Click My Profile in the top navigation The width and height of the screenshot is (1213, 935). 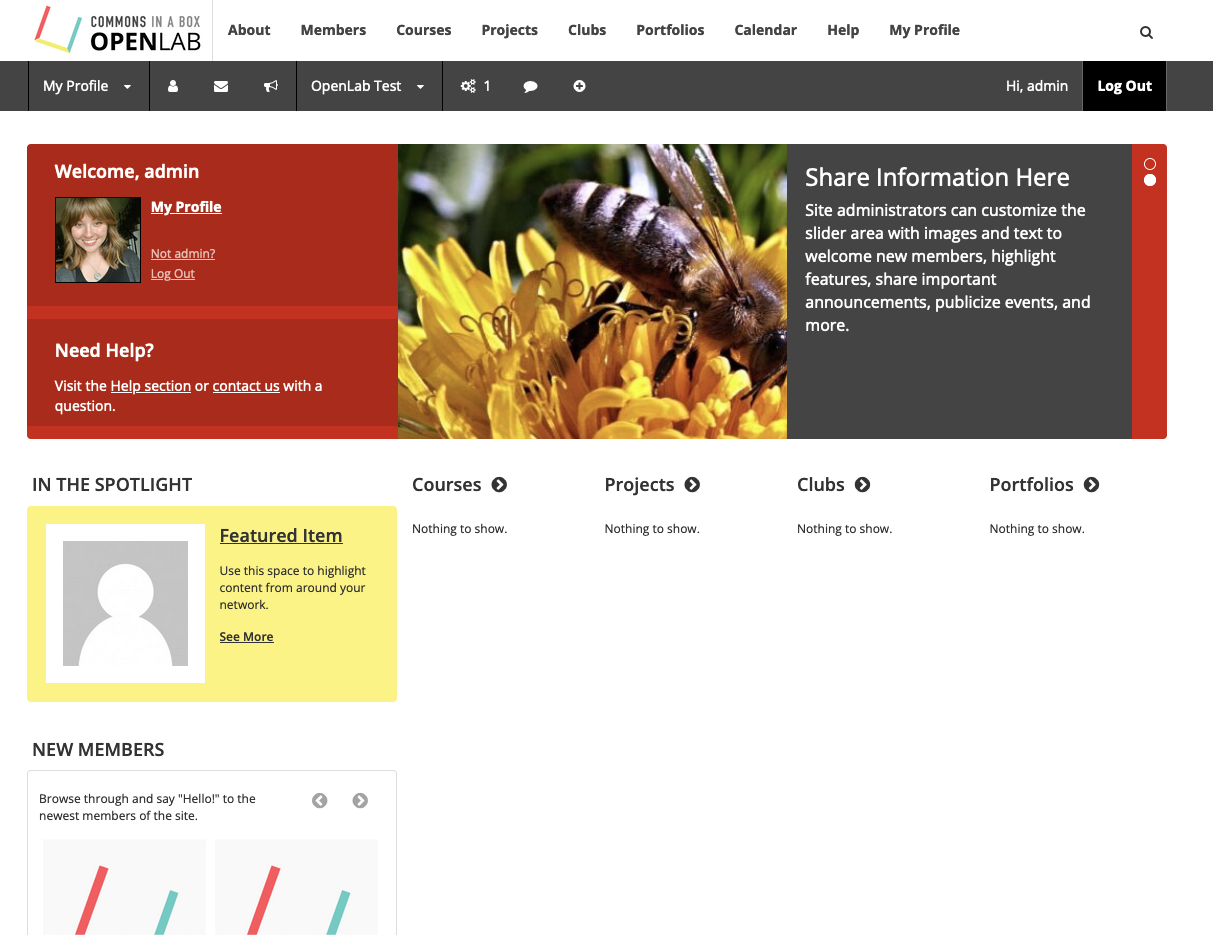pos(924,30)
